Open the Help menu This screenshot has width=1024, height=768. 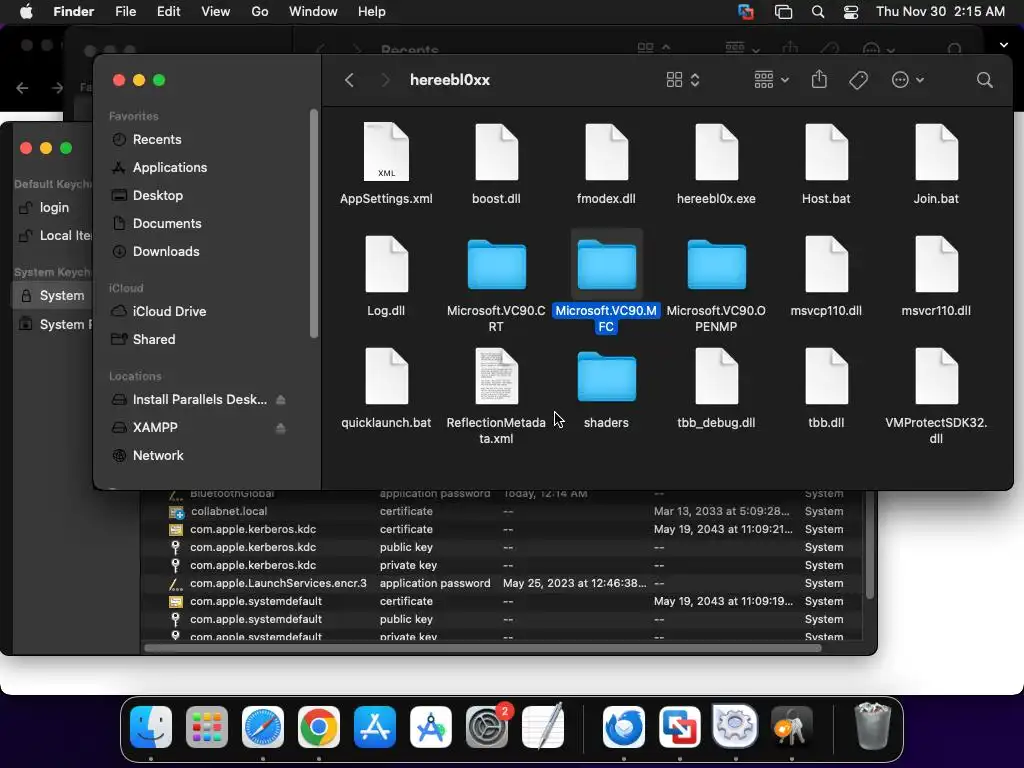coord(372,12)
